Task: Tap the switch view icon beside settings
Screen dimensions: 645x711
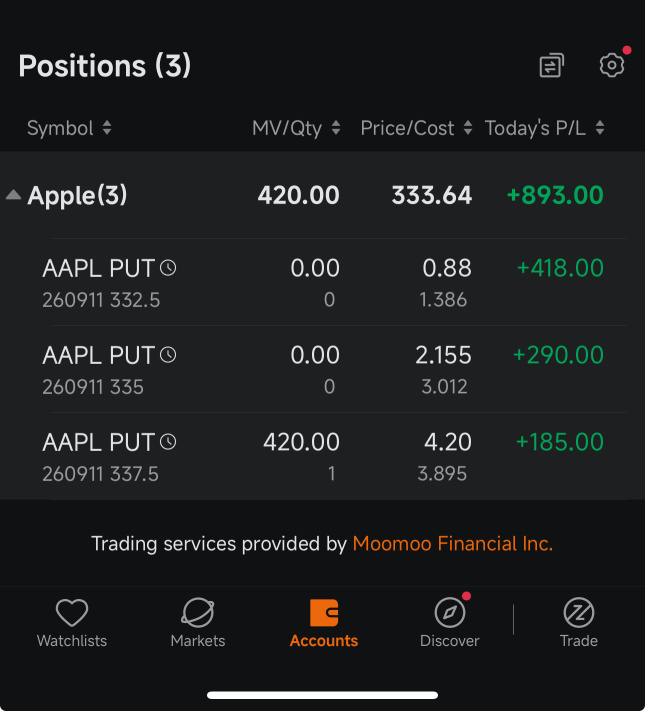Action: coord(552,65)
